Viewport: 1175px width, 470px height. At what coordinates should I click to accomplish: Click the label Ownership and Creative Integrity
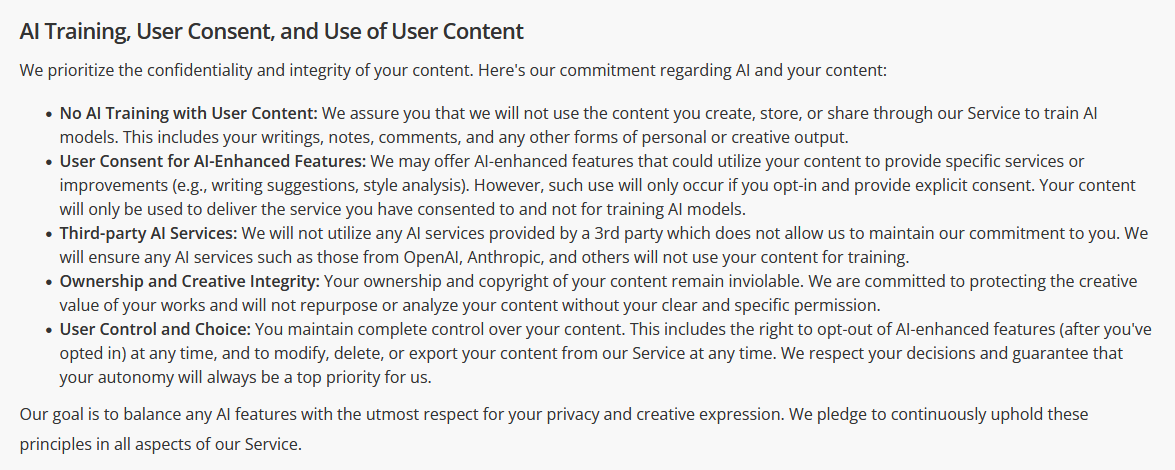190,281
